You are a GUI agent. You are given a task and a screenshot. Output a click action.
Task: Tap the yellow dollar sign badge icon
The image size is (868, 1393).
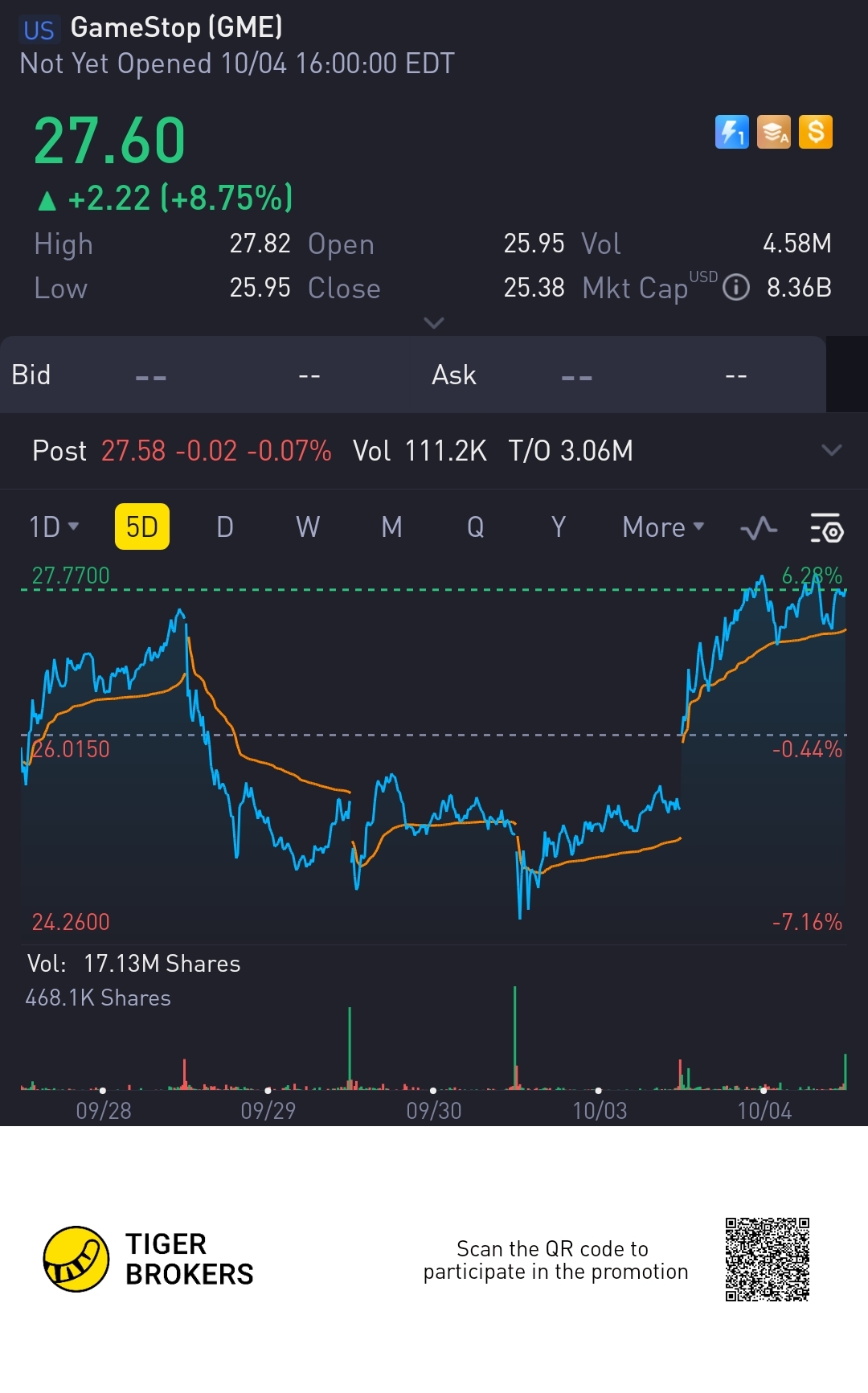click(815, 132)
